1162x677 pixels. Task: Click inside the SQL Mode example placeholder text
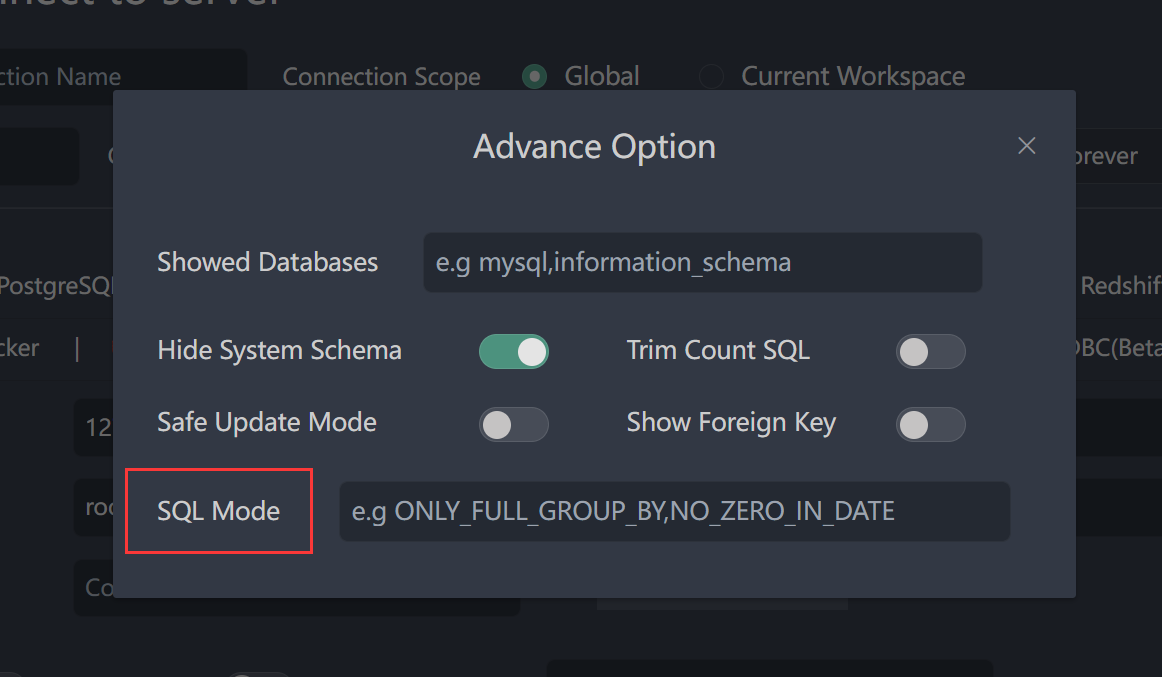click(x=622, y=510)
